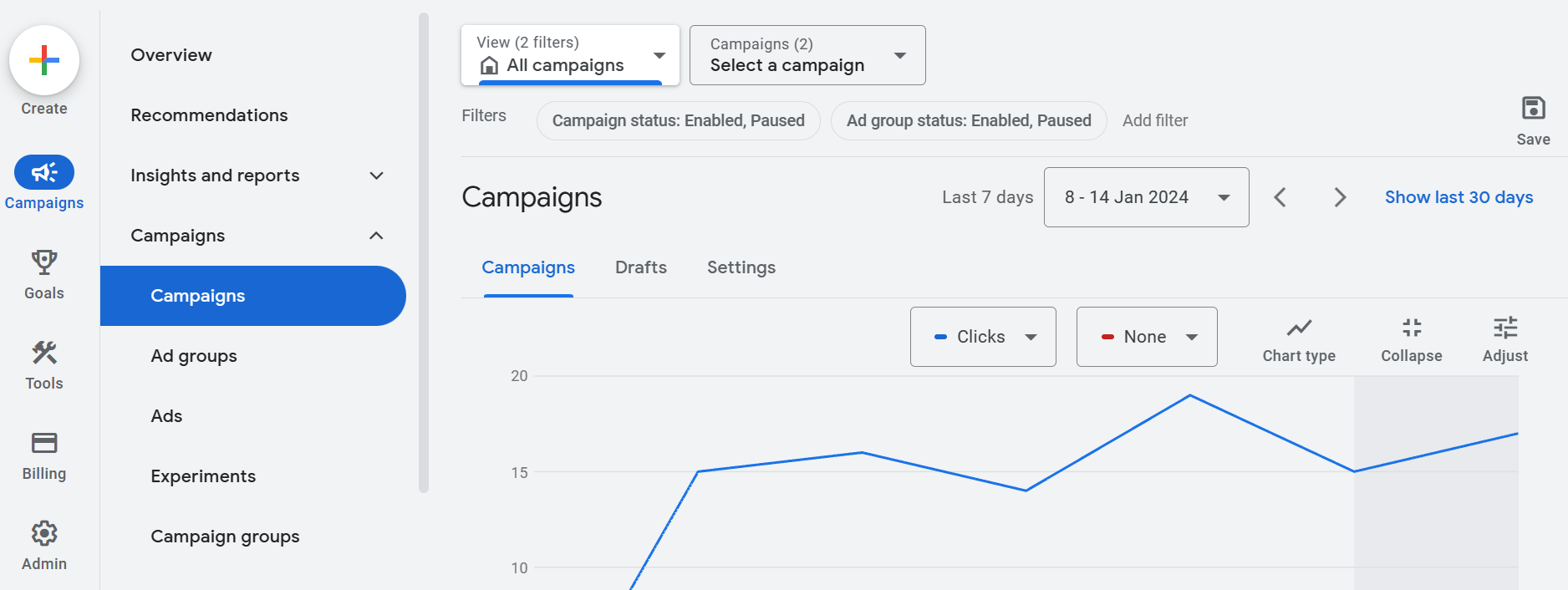Select the highlighted Campaigns sidebar item
The height and width of the screenshot is (590, 1568).
point(252,296)
